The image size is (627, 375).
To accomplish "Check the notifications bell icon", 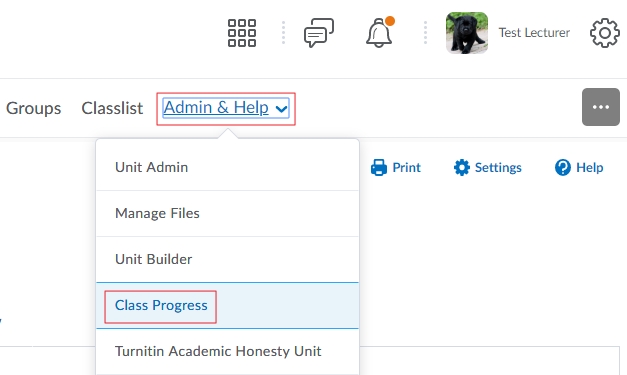I will (x=379, y=32).
